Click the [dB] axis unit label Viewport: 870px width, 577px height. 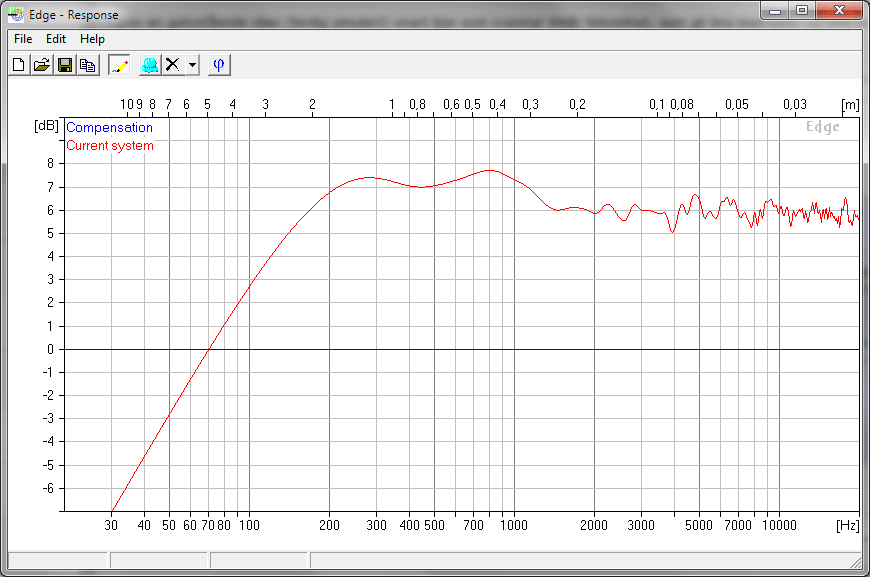(47, 125)
